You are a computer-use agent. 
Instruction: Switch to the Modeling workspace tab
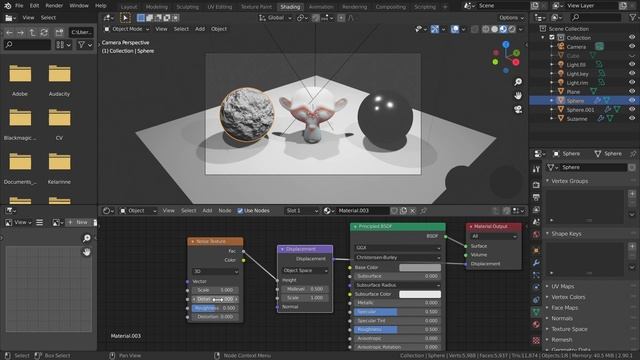(157, 7)
